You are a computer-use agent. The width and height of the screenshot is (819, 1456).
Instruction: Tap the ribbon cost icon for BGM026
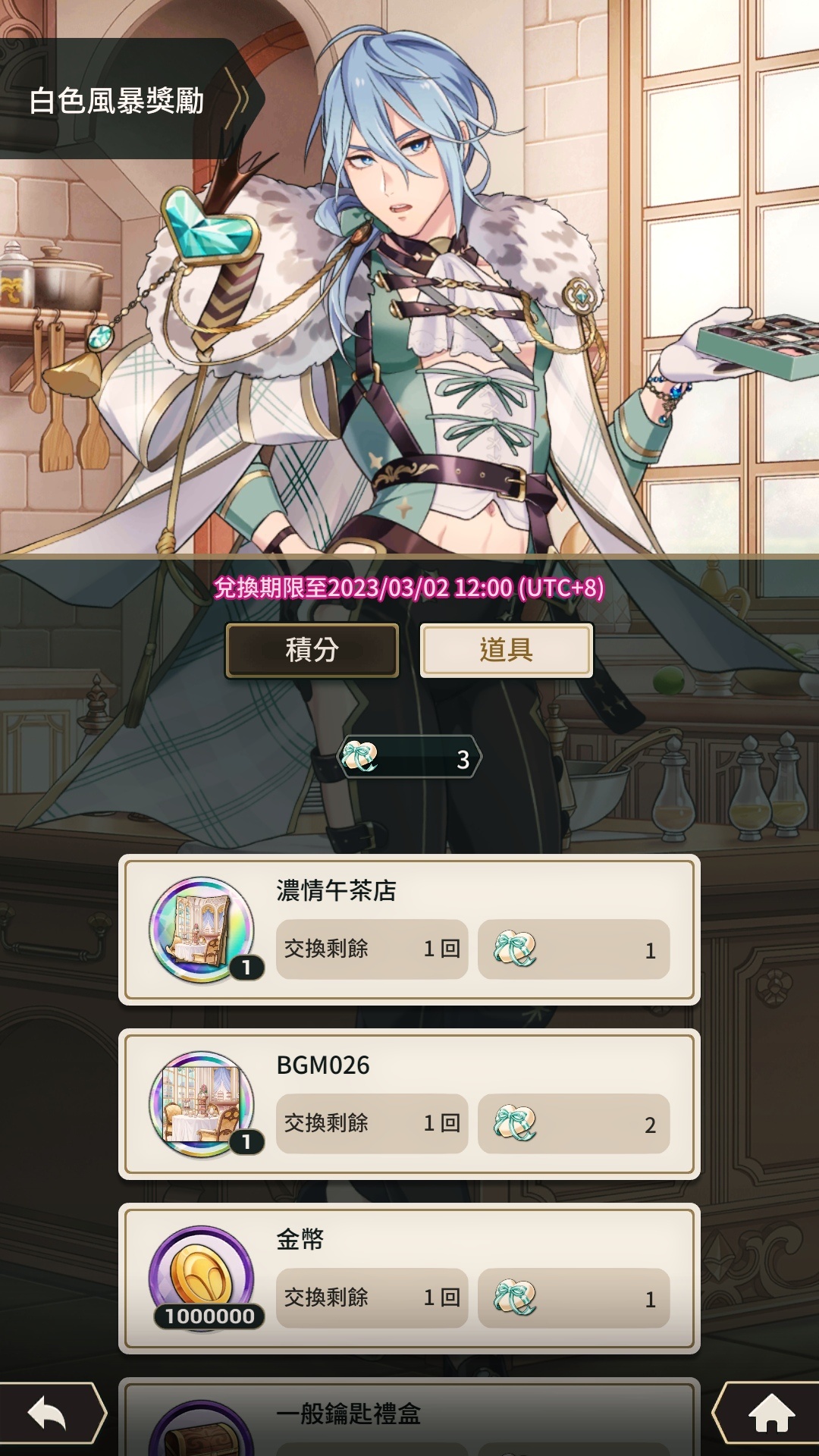[x=515, y=1123]
